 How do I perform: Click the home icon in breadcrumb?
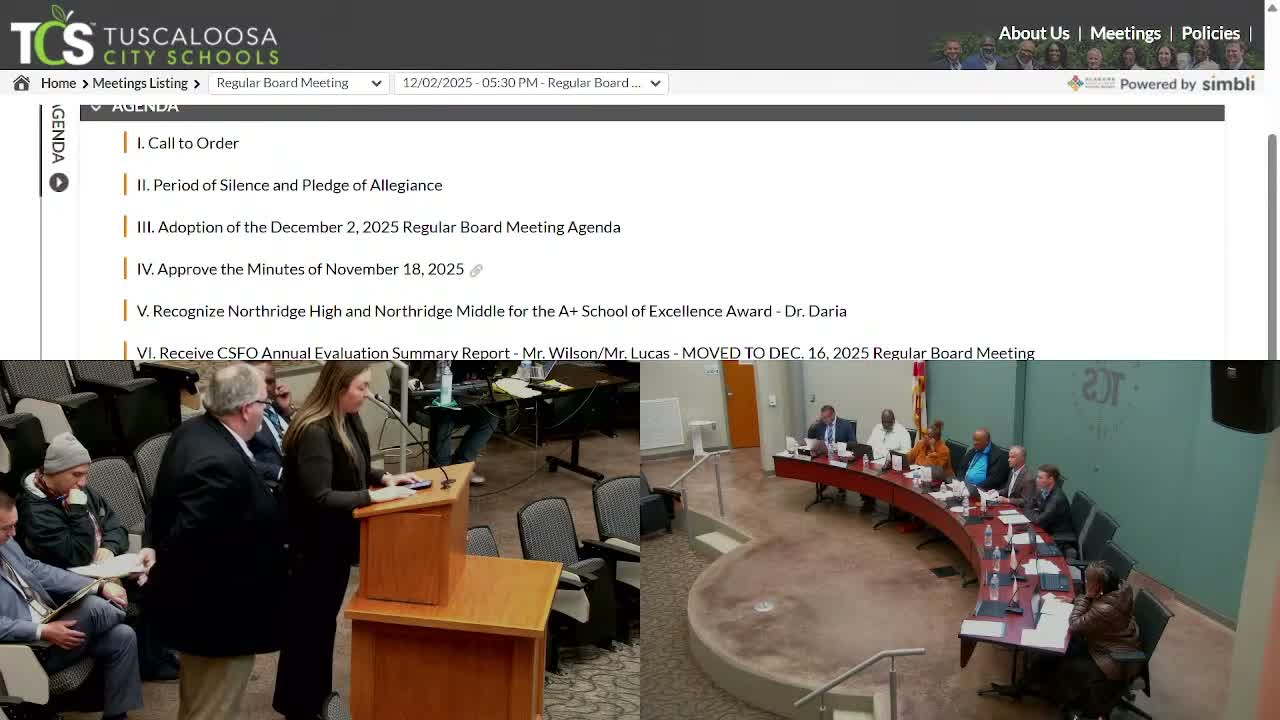[x=21, y=83]
